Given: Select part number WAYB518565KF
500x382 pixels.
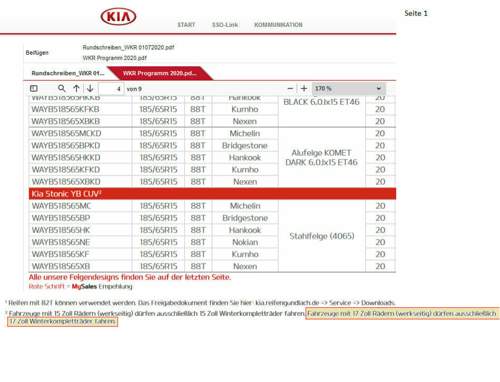Looking at the screenshot, I should pyautogui.click(x=60, y=254).
